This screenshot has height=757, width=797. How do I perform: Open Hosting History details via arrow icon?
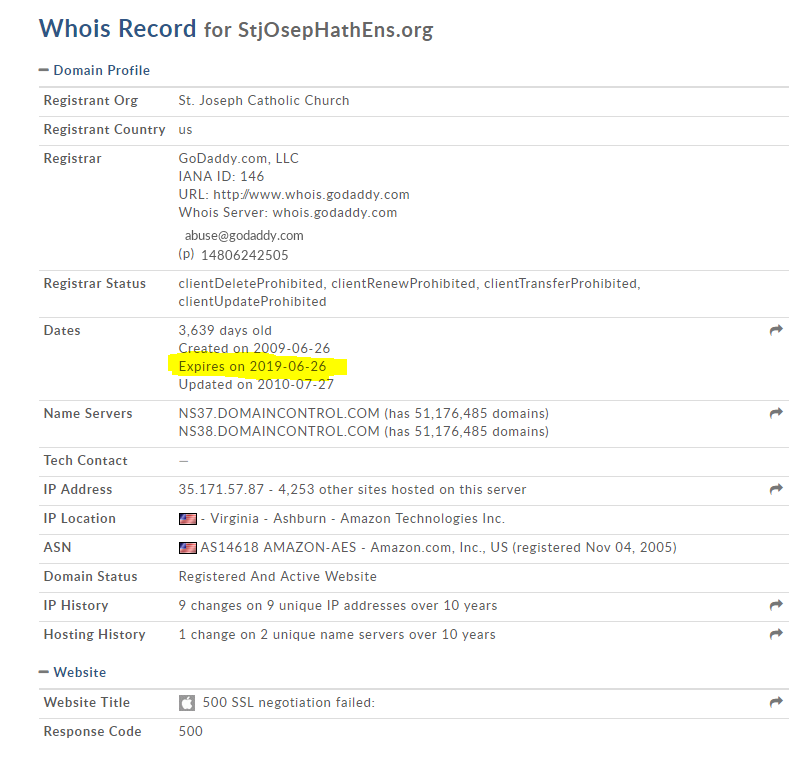775,634
